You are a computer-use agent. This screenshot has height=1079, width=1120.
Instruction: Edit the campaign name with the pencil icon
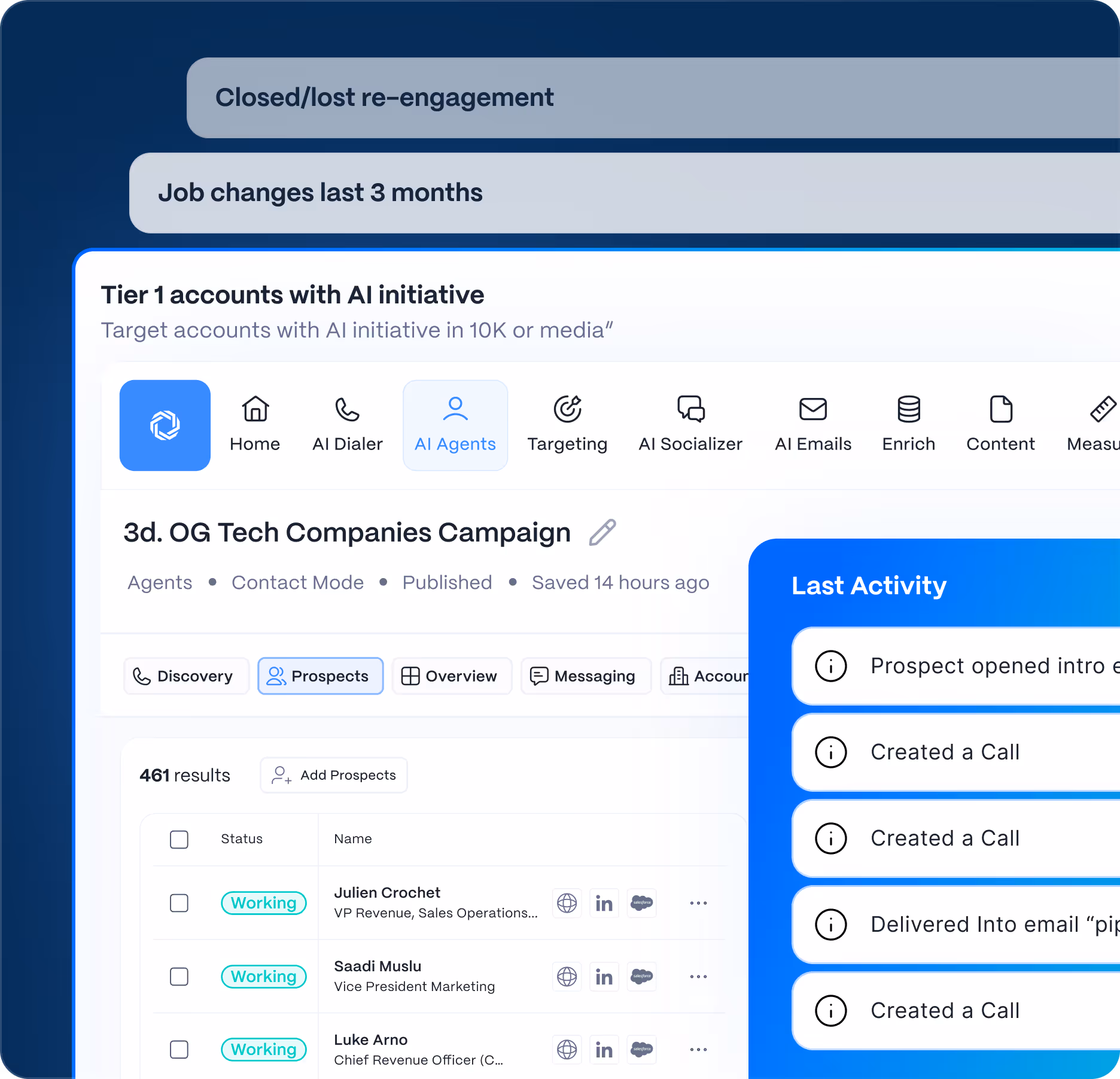tap(603, 532)
